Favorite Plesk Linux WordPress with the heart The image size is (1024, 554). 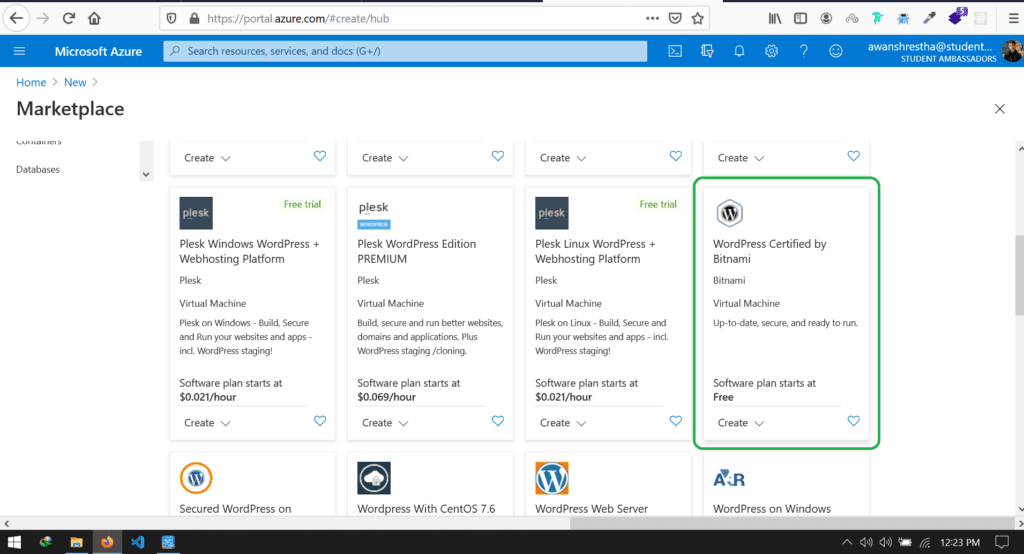tap(675, 421)
